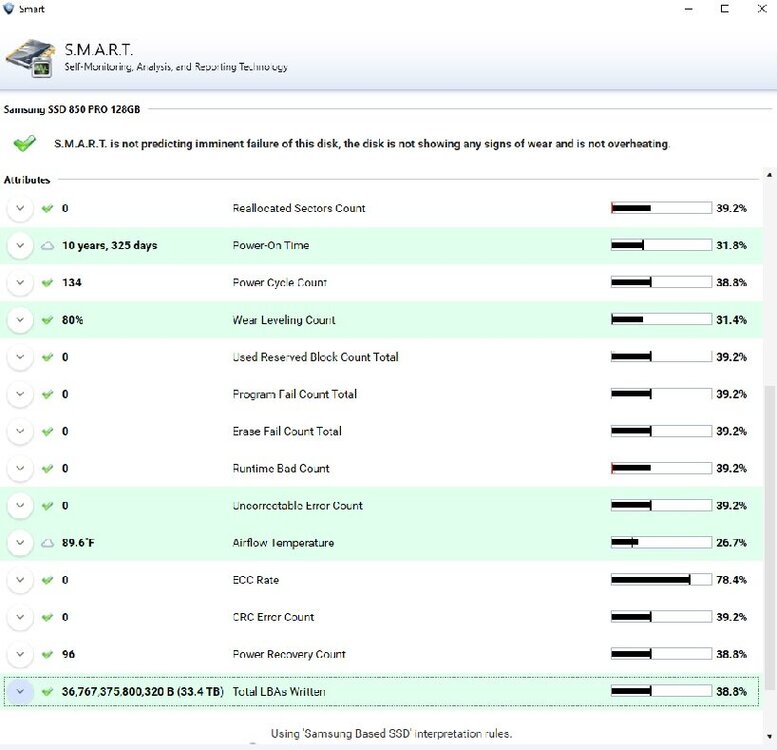The width and height of the screenshot is (777, 750).
Task: Click the green check for Erase Fail Count
Action: (x=47, y=431)
